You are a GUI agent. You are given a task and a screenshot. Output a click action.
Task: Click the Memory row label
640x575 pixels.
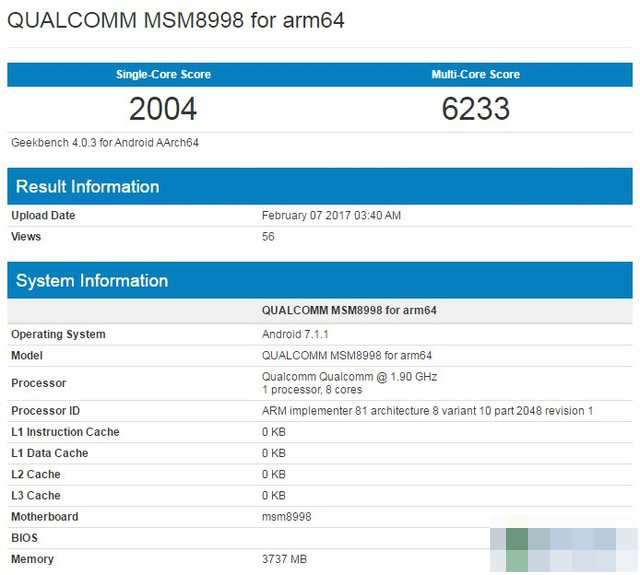pos(33,559)
